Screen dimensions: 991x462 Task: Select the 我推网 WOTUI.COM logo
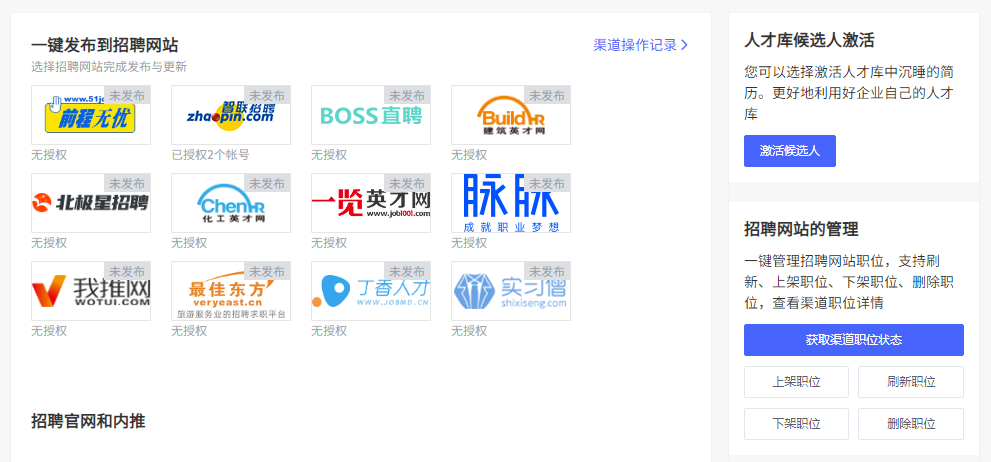pyautogui.click(x=91, y=291)
